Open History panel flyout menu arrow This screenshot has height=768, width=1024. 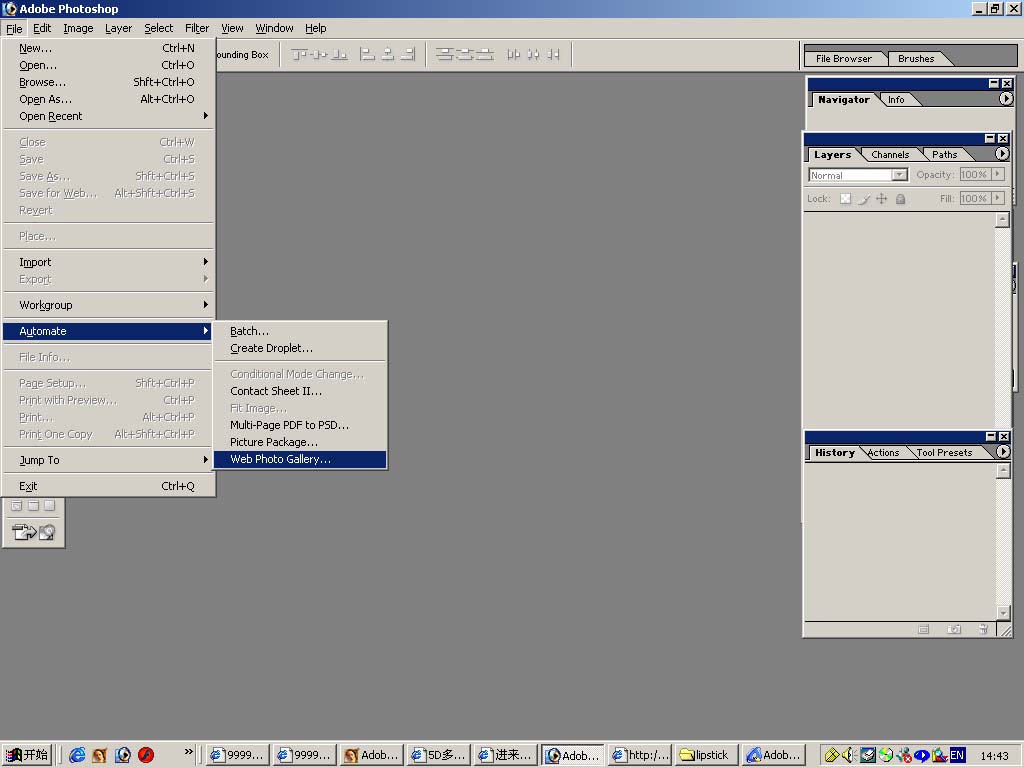(x=1003, y=451)
